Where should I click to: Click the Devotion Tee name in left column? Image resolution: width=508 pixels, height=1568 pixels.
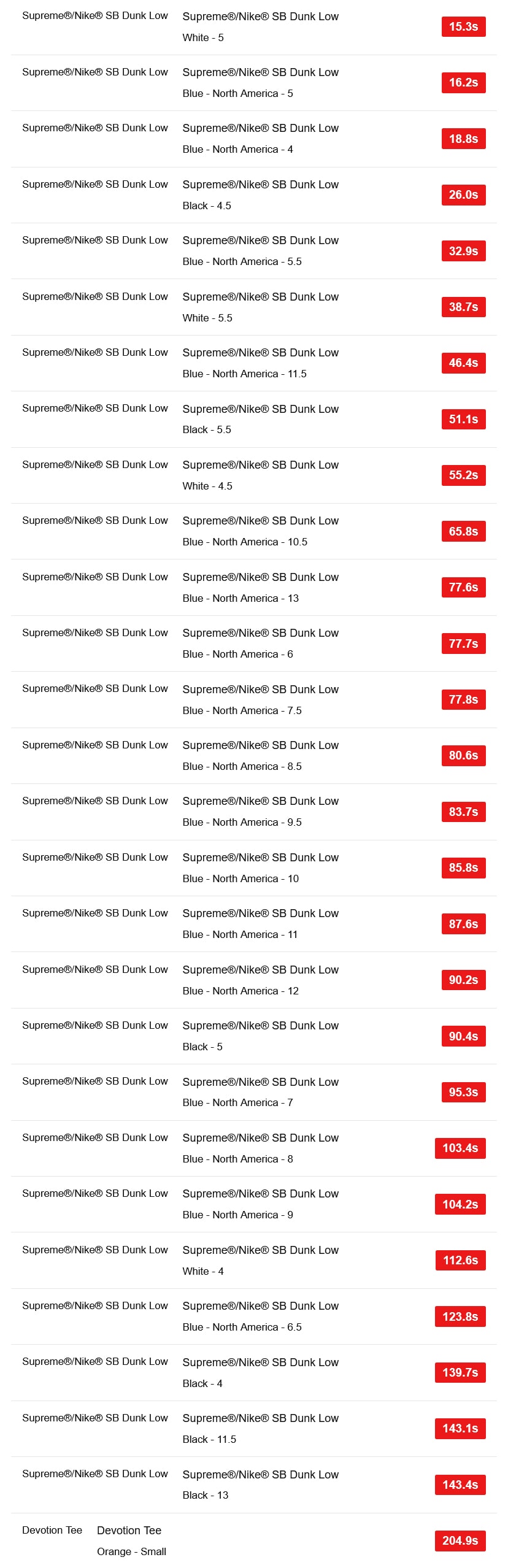point(52,1530)
